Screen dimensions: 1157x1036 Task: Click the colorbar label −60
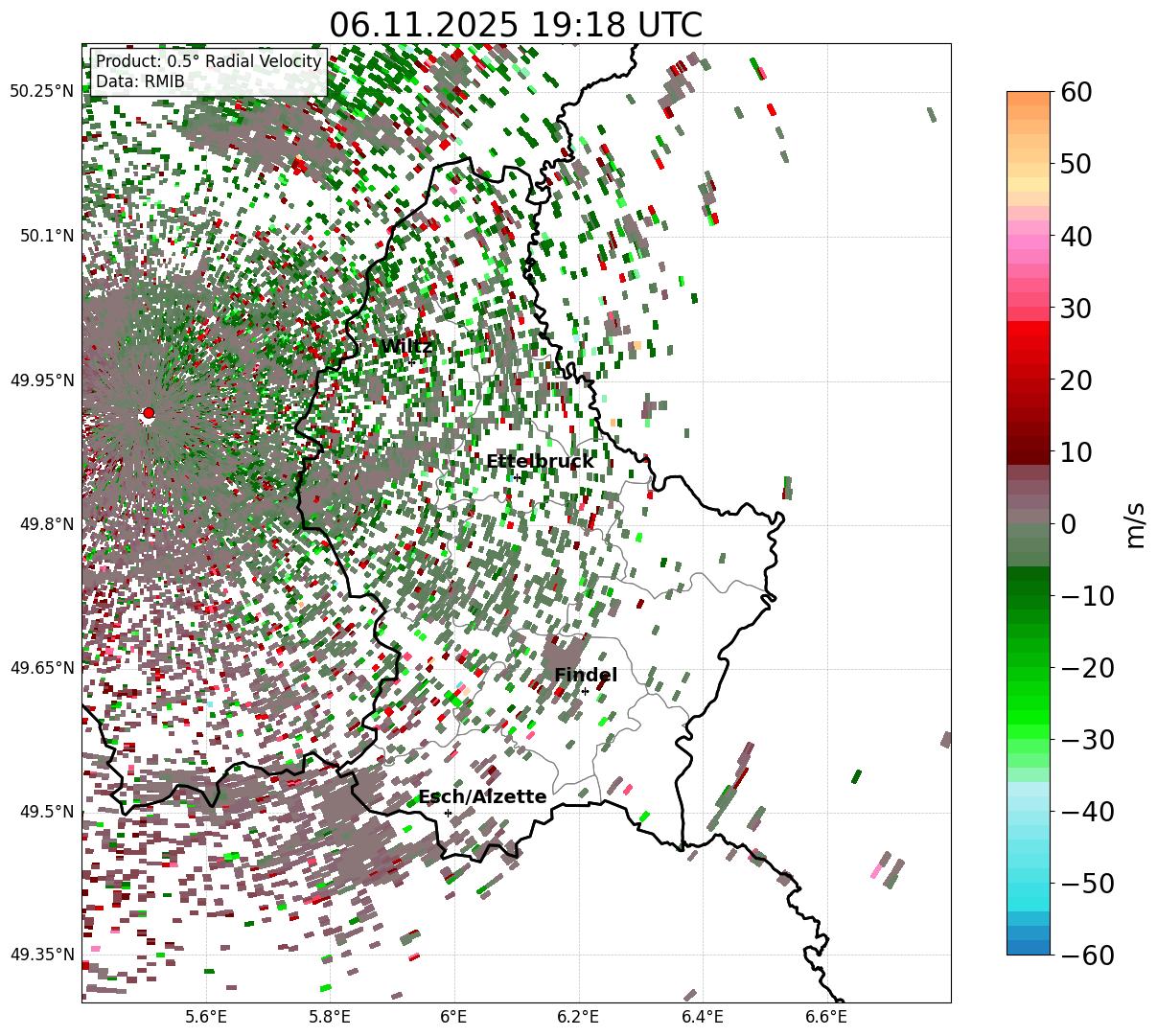click(1087, 955)
